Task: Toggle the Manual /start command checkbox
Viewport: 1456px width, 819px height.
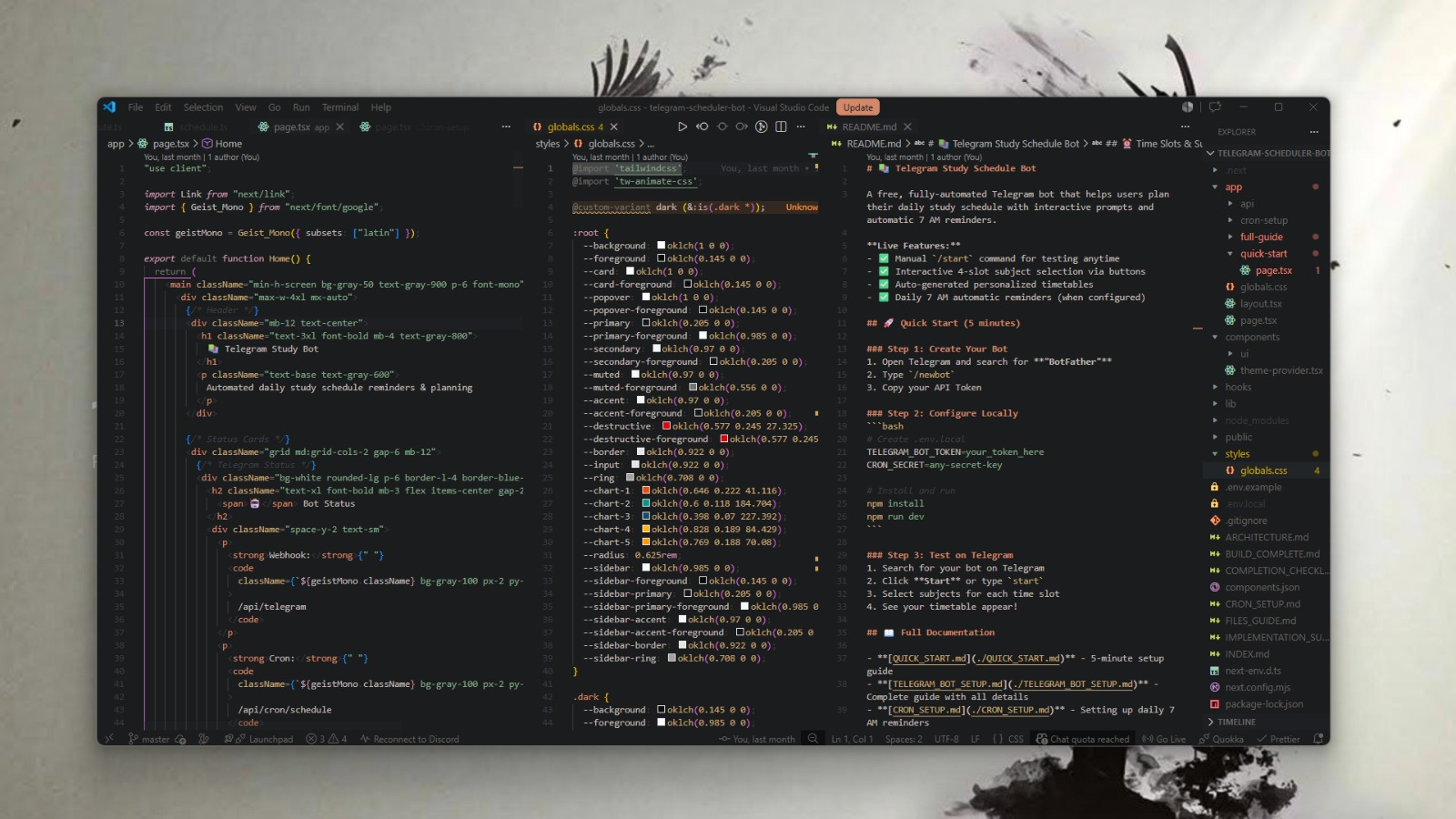Action: pos(884,258)
